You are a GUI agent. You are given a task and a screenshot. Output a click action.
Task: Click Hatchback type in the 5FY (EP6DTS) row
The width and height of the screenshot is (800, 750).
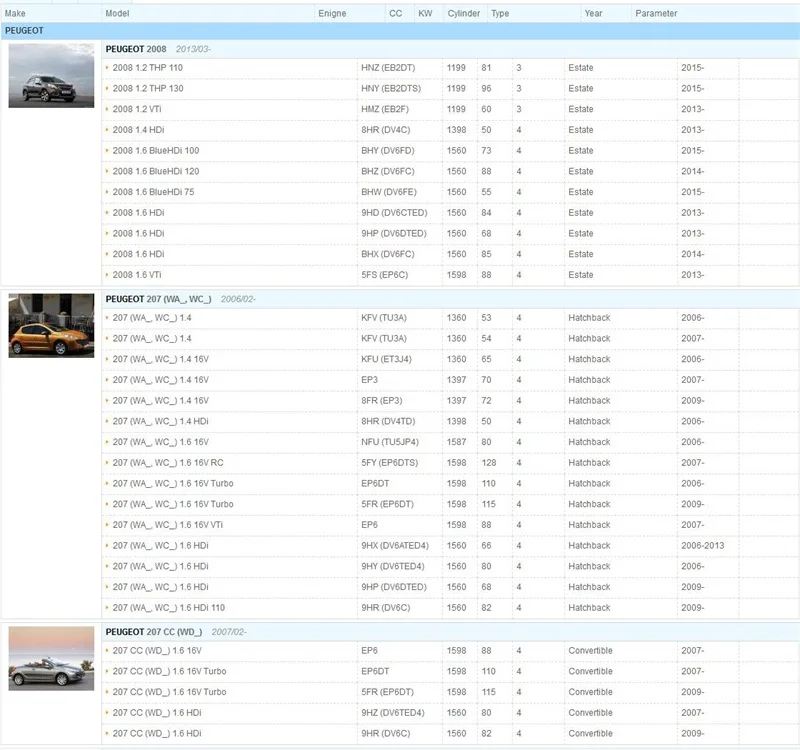pos(589,463)
